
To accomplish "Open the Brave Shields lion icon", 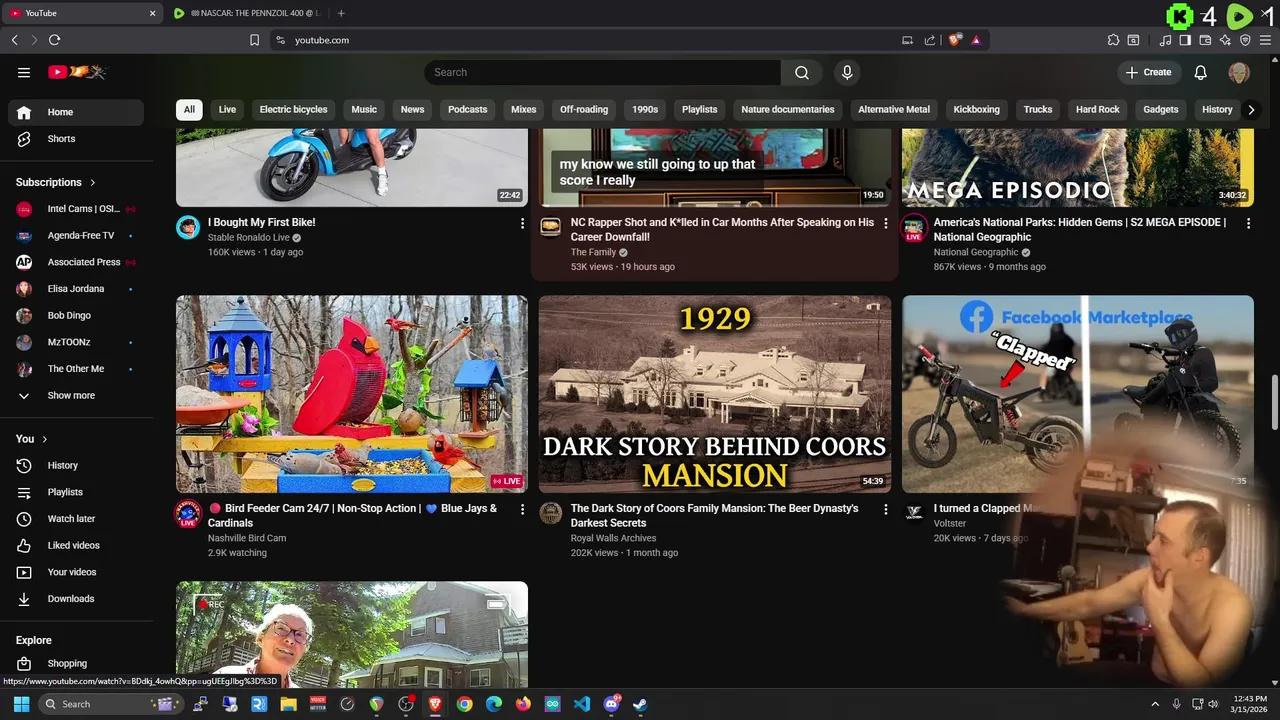I will coord(955,40).
